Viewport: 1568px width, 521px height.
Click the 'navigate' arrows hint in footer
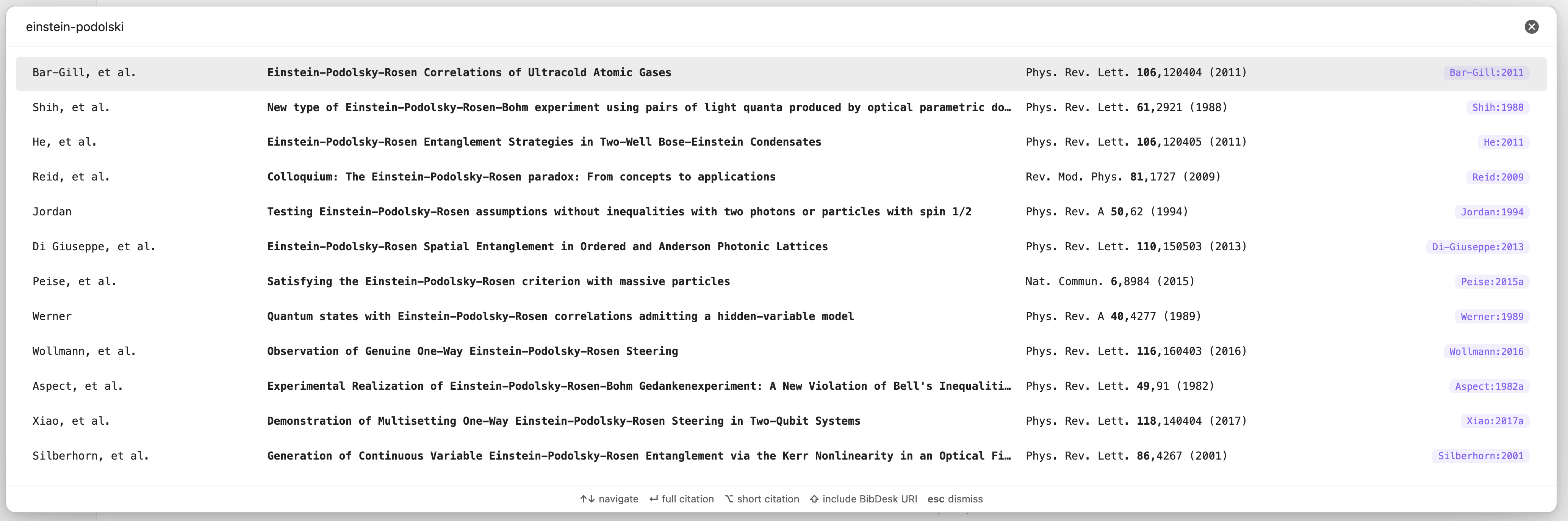(x=609, y=499)
